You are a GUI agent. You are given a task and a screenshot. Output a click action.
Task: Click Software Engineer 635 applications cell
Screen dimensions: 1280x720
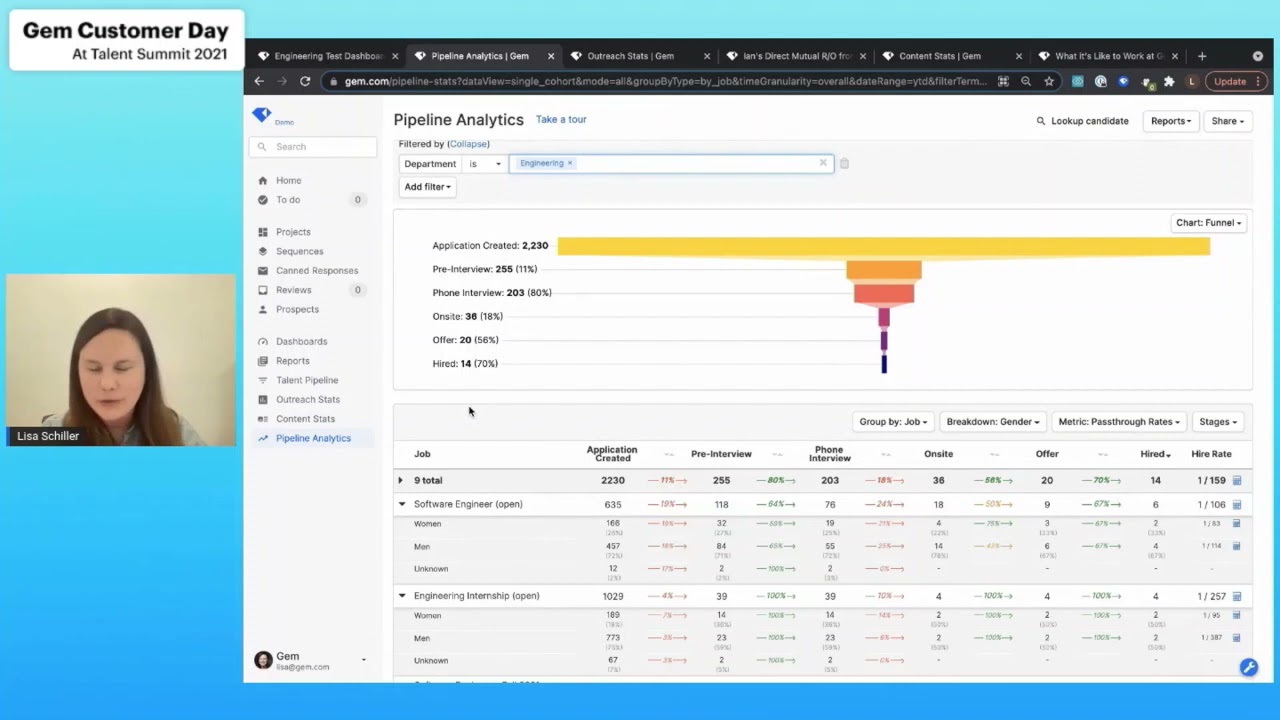tap(613, 505)
